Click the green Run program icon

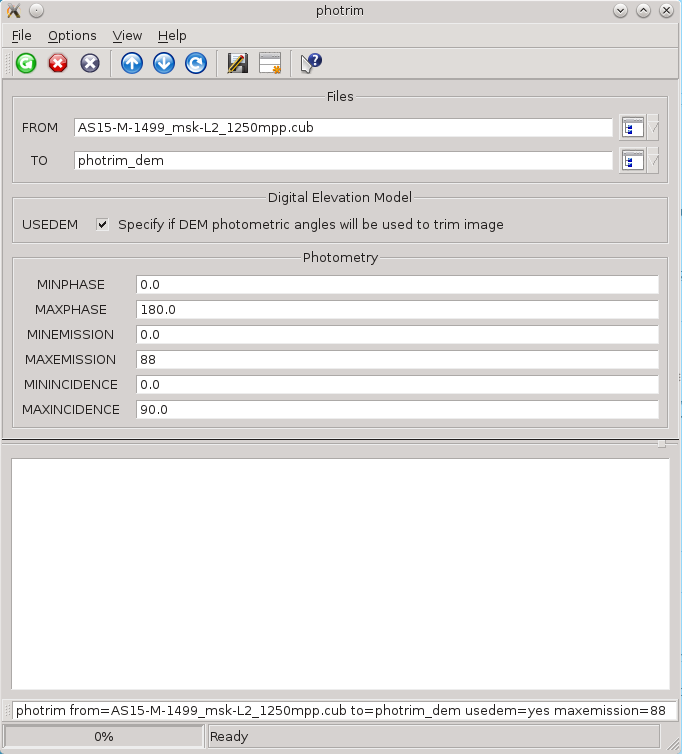coord(26,63)
